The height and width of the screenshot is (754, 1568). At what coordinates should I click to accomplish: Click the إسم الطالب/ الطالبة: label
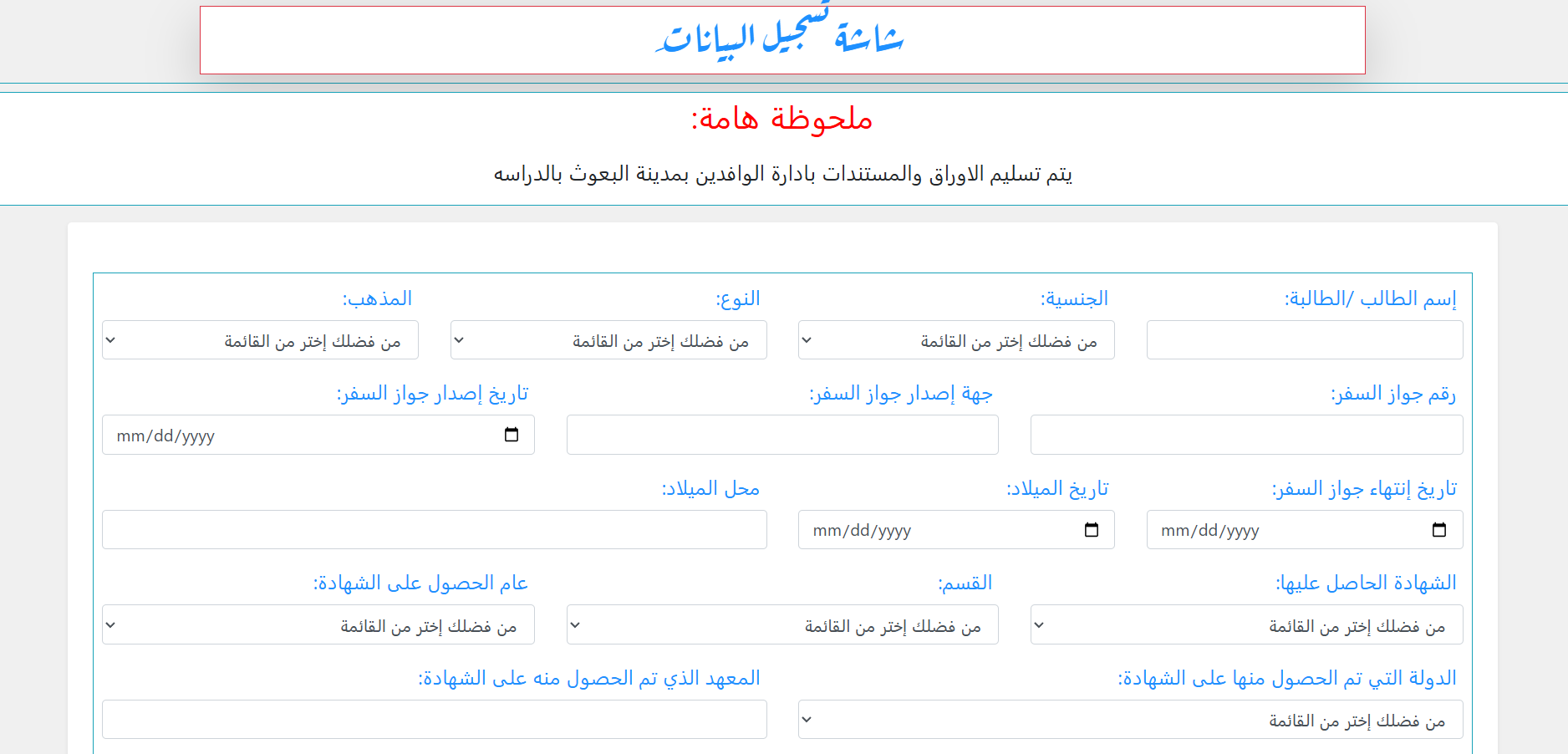point(1371,298)
